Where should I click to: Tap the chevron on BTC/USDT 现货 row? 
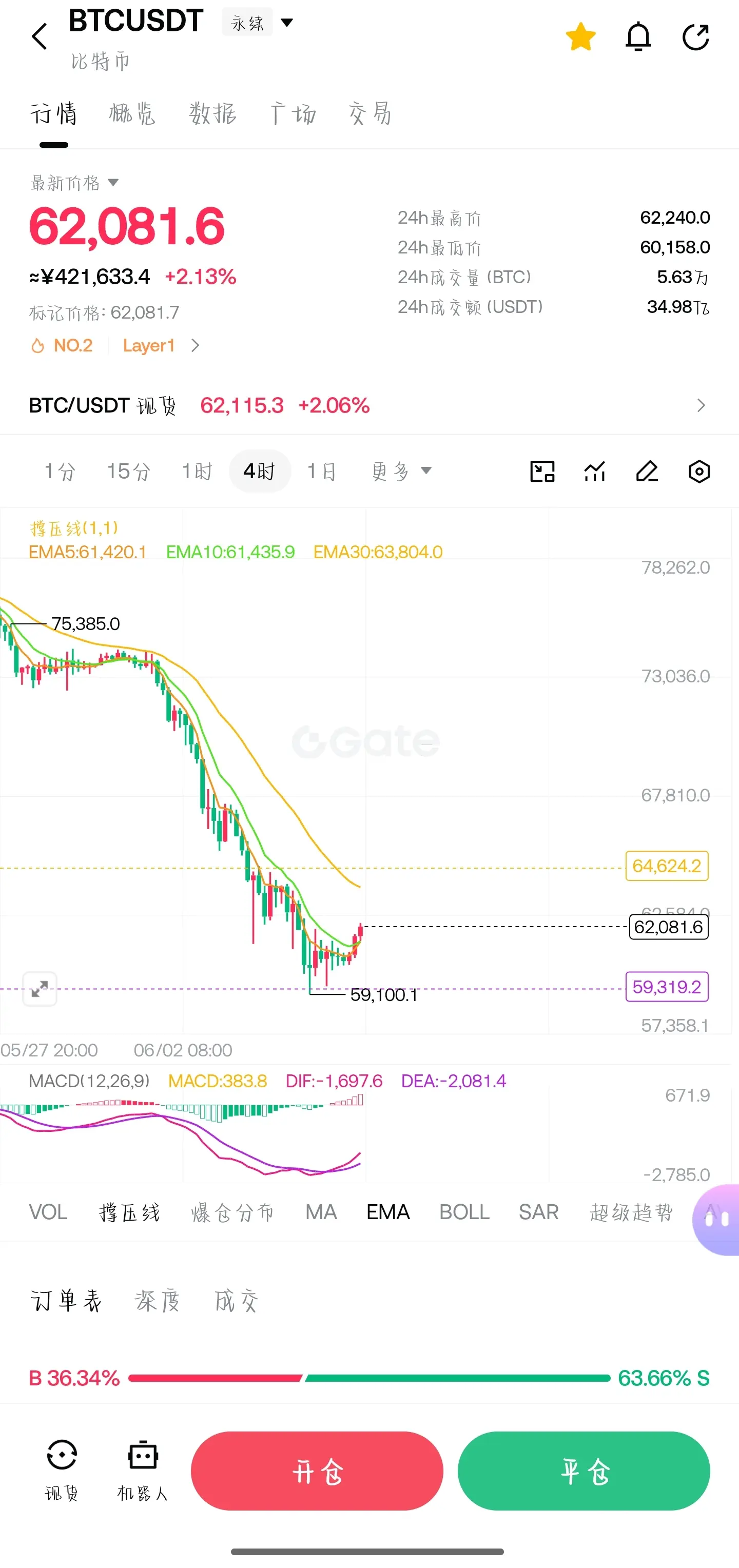tap(701, 405)
